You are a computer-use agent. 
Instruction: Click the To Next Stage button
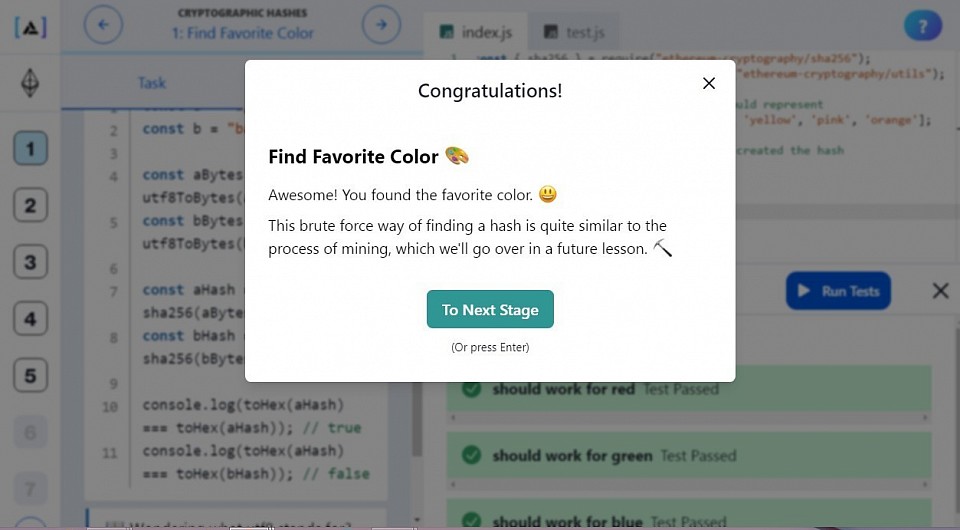(490, 310)
